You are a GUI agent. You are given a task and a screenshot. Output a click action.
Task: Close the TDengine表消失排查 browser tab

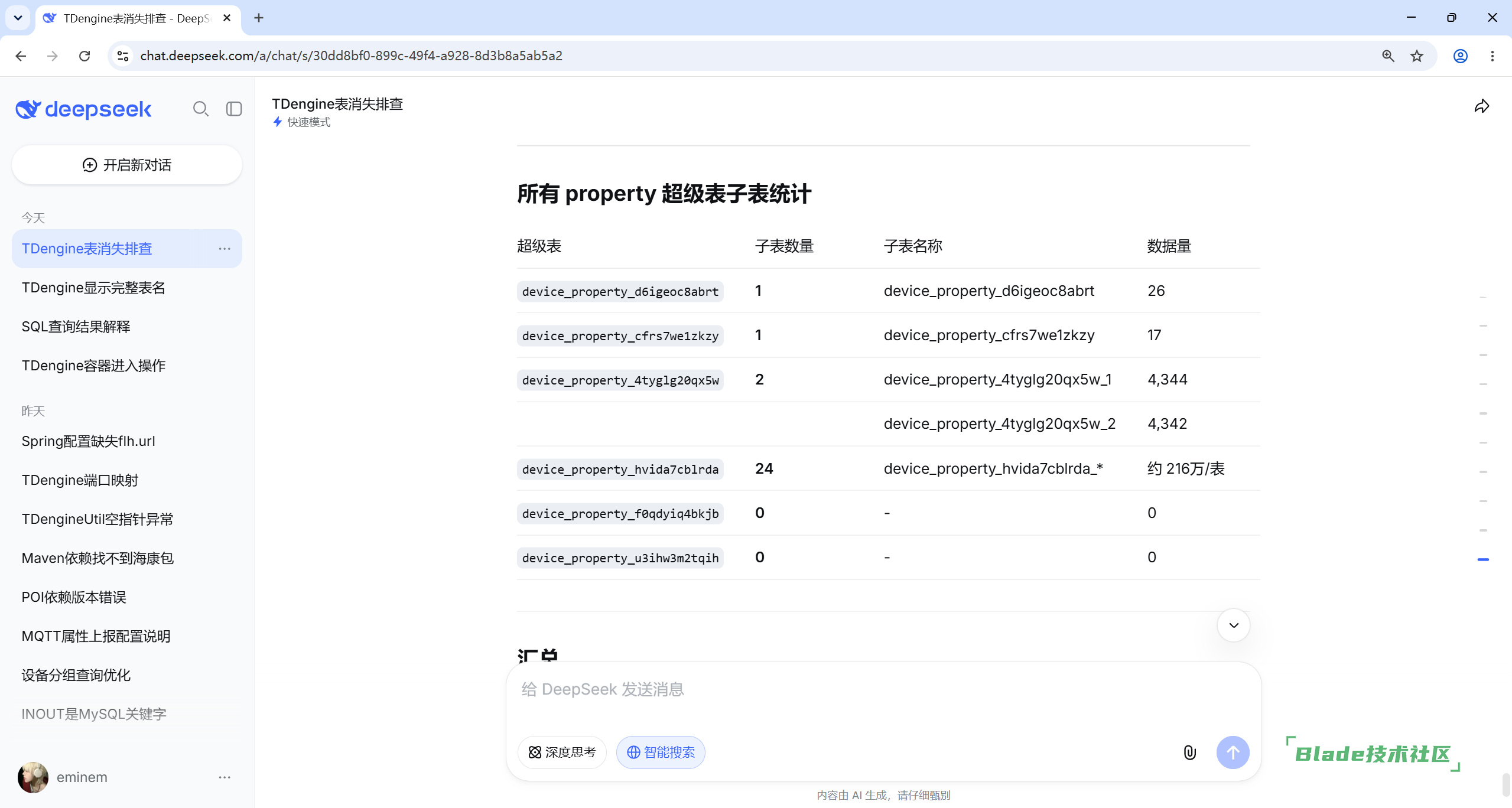click(227, 18)
